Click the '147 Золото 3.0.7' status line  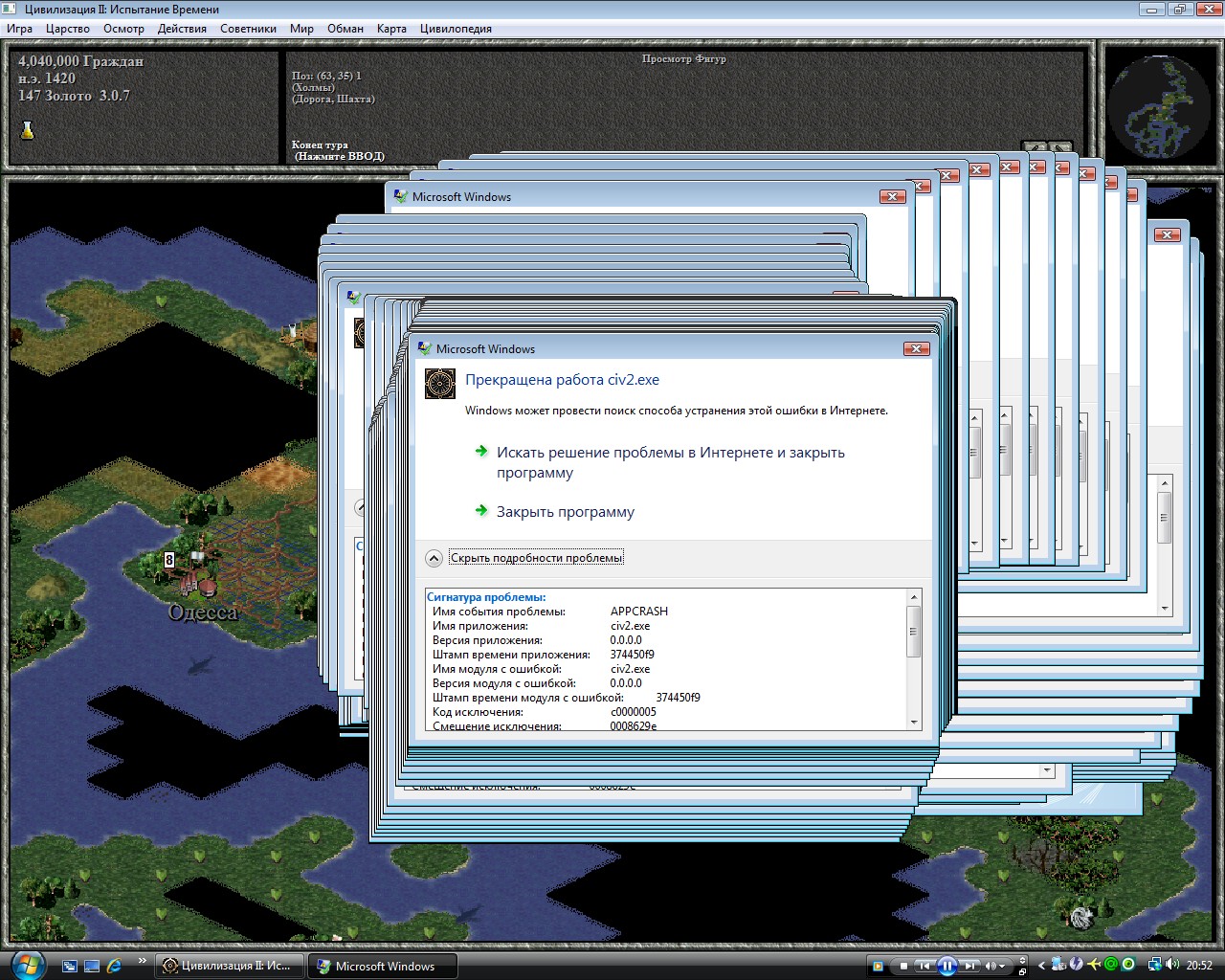(74, 96)
